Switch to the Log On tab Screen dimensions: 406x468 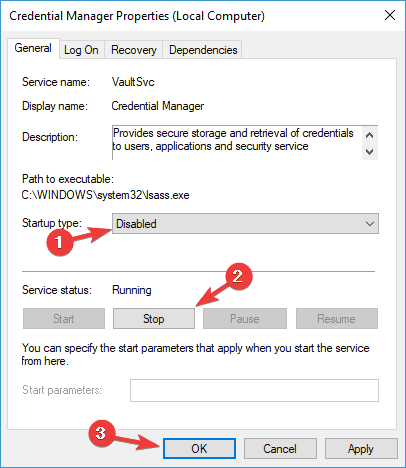point(82,50)
